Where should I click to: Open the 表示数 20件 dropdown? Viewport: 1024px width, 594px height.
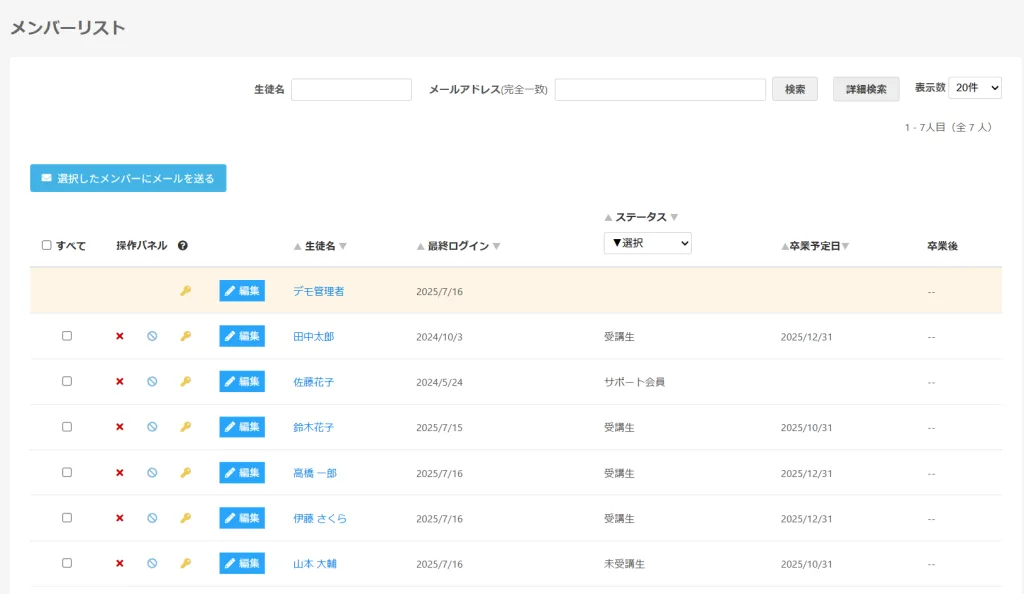(974, 88)
